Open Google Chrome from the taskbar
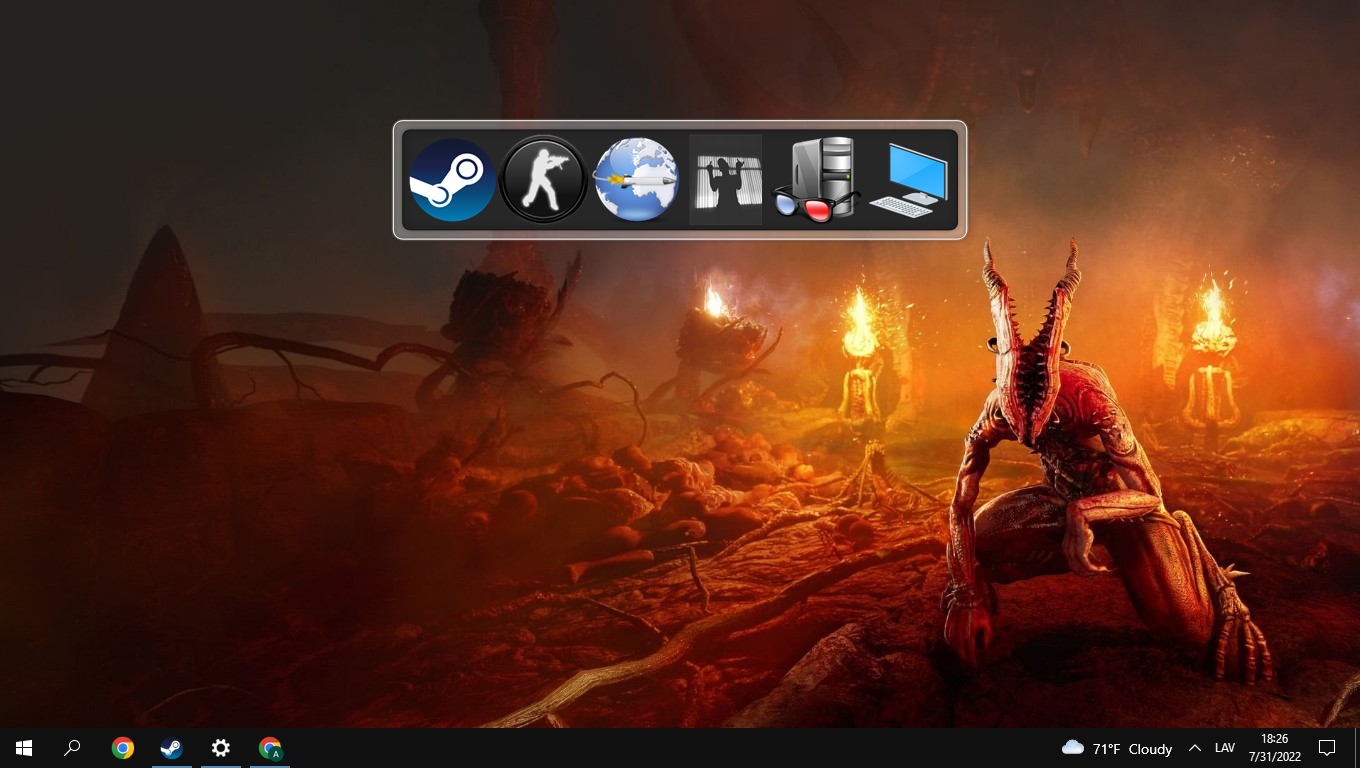 point(123,748)
